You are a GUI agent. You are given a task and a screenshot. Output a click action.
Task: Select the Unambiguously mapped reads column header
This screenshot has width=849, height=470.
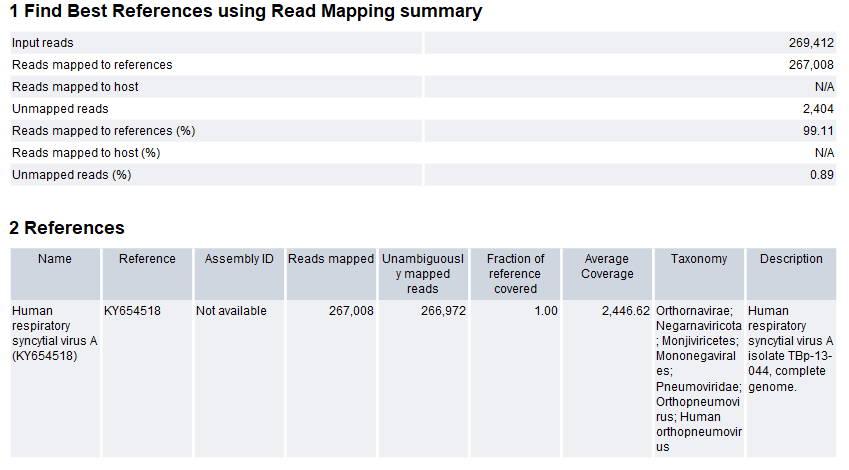coord(423,274)
